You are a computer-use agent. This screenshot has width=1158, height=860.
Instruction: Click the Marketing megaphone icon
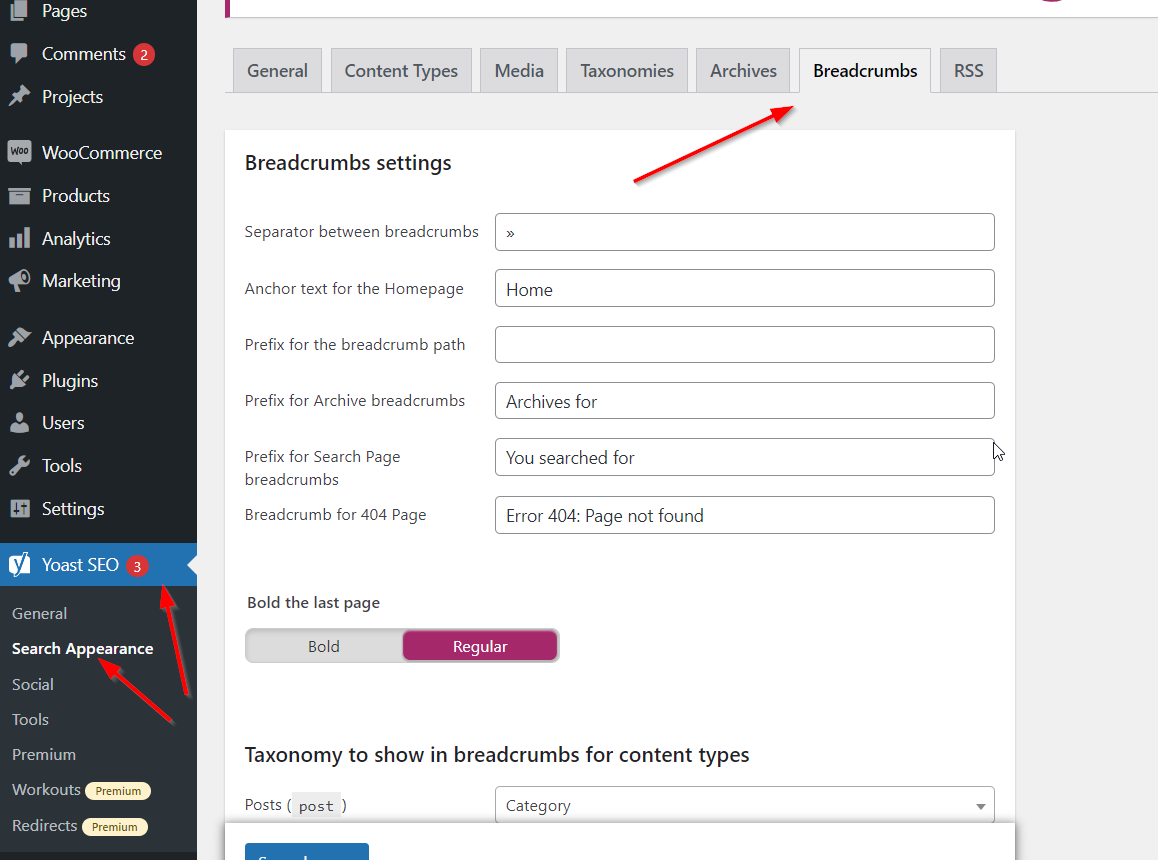point(19,281)
